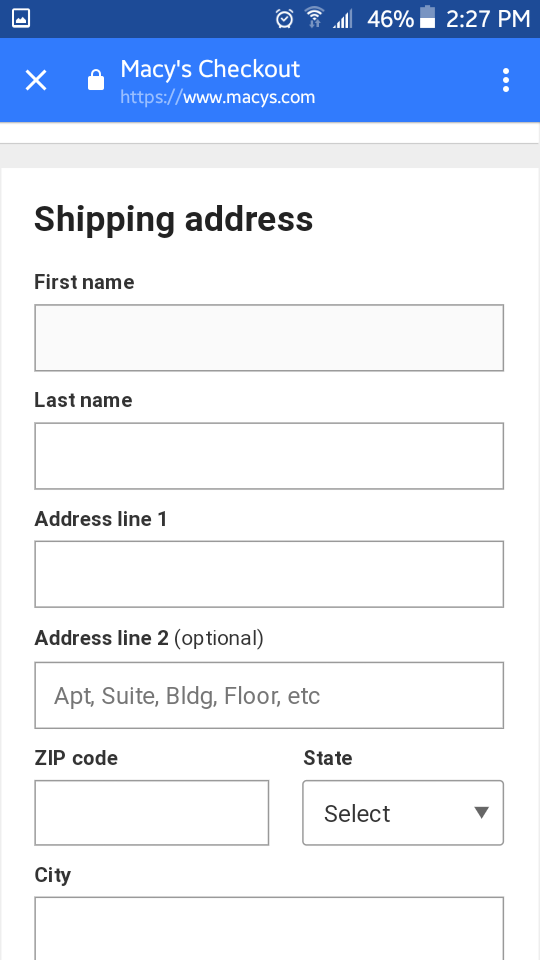Click the City text field
The width and height of the screenshot is (540, 960).
point(269,928)
